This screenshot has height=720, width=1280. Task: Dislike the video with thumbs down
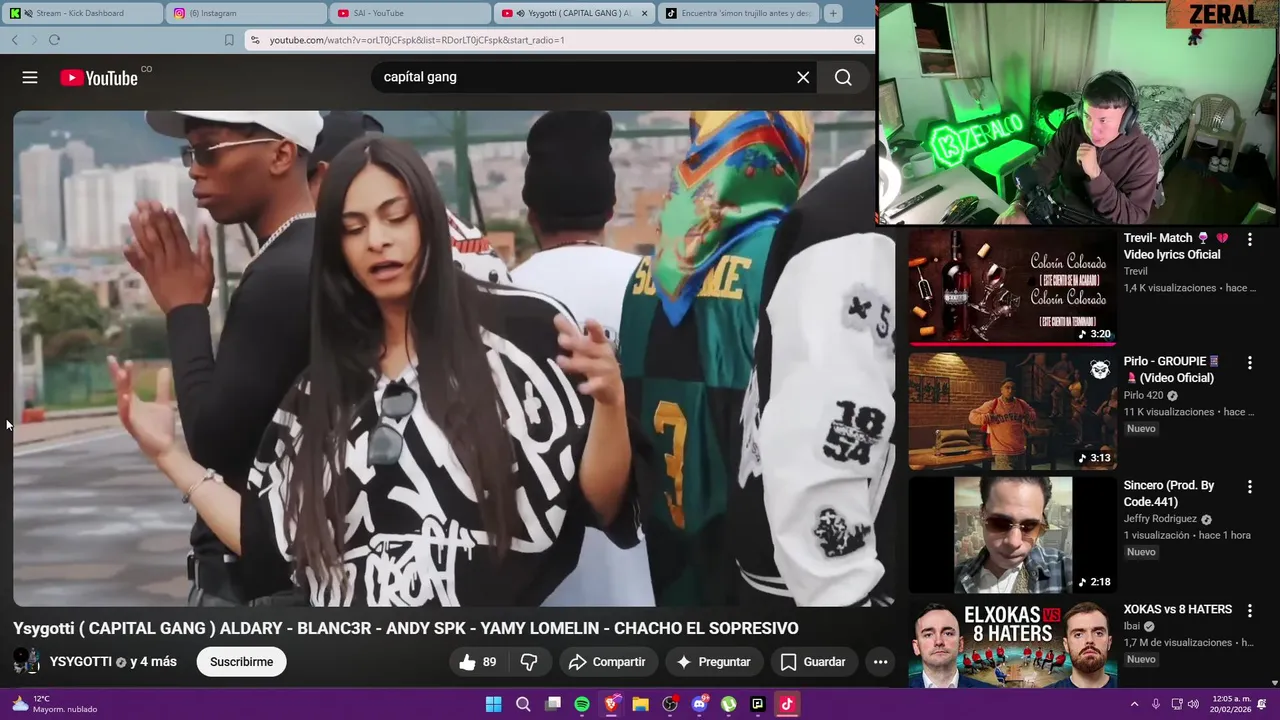pos(529,662)
